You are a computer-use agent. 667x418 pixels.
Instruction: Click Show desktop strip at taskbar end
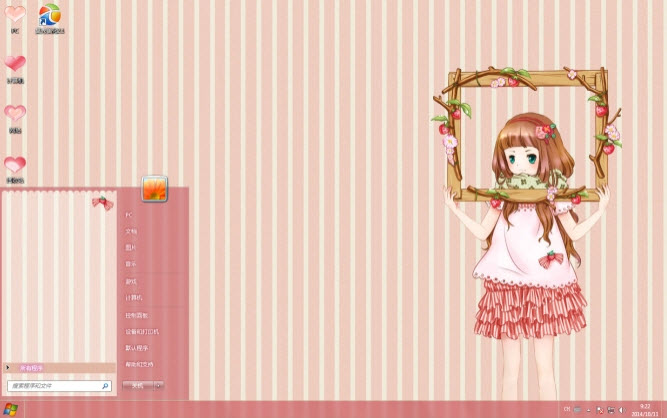[x=664, y=409]
